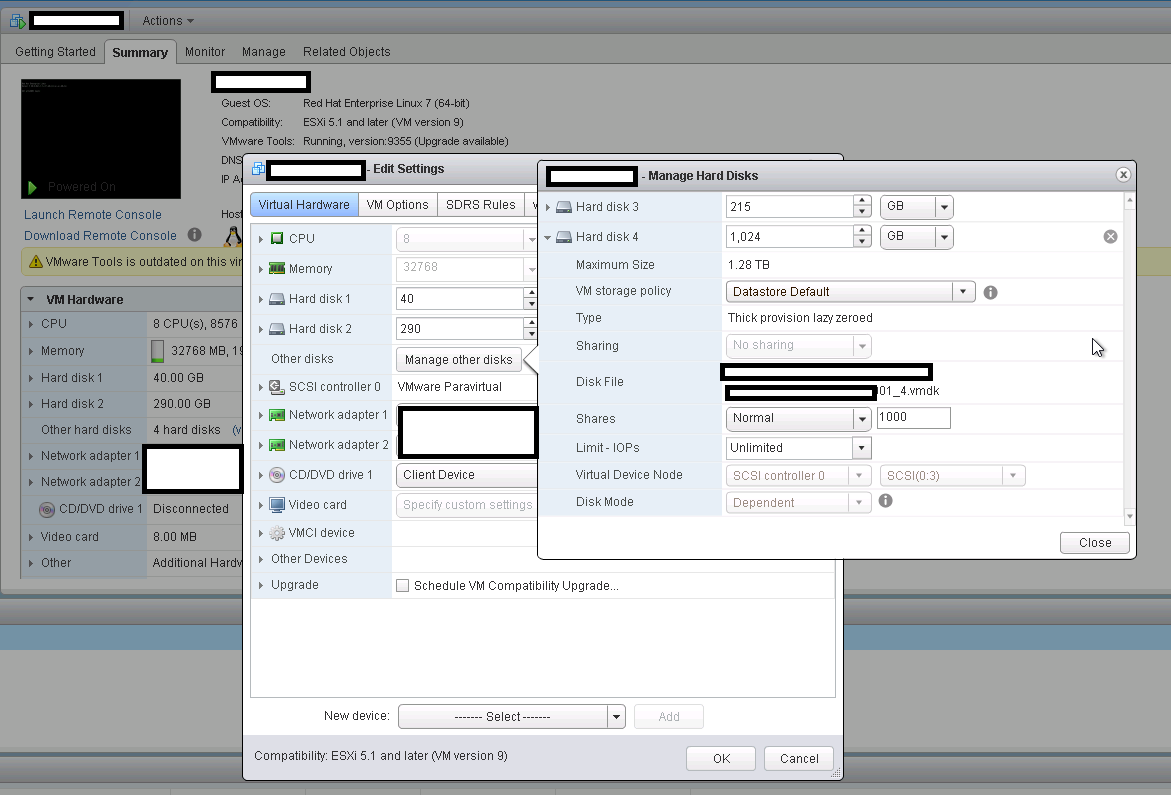Viewport: 1171px width, 795px height.
Task: Expand the Hard disk 3 row
Action: pyautogui.click(x=548, y=207)
